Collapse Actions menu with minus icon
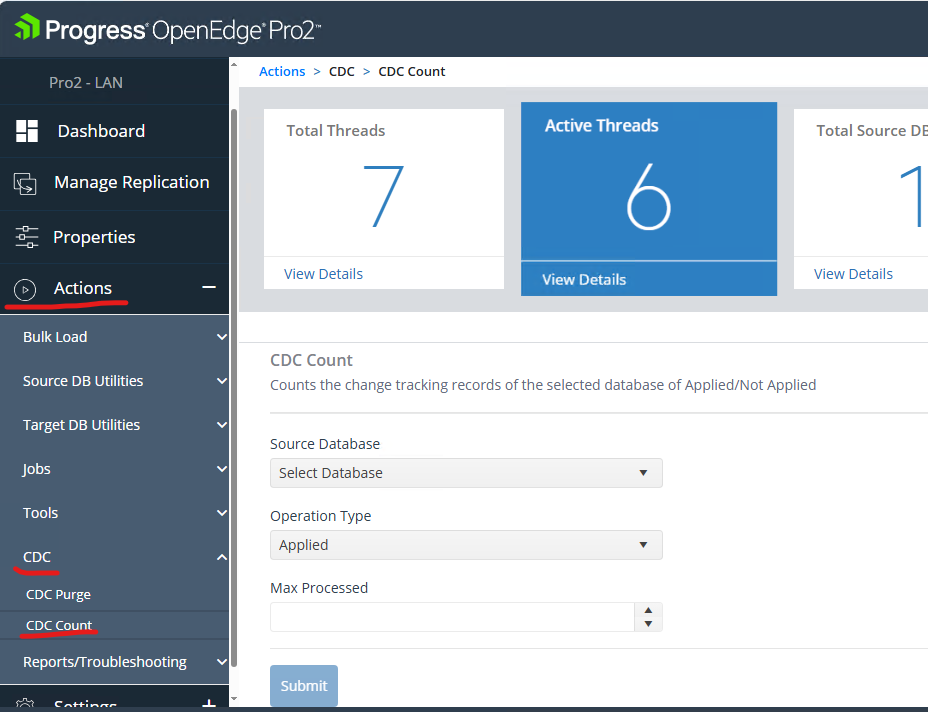This screenshot has height=712, width=928. coord(209,287)
